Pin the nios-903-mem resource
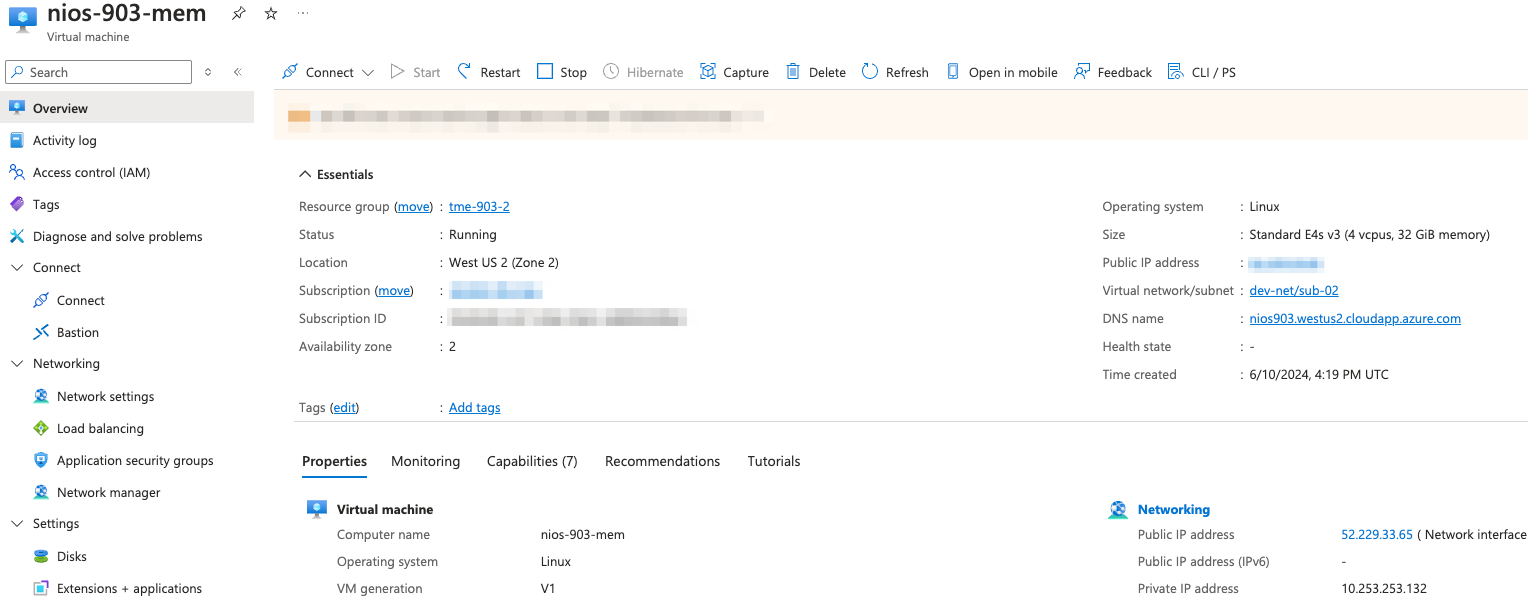Screen dimensions: 1528x607 coord(238,14)
